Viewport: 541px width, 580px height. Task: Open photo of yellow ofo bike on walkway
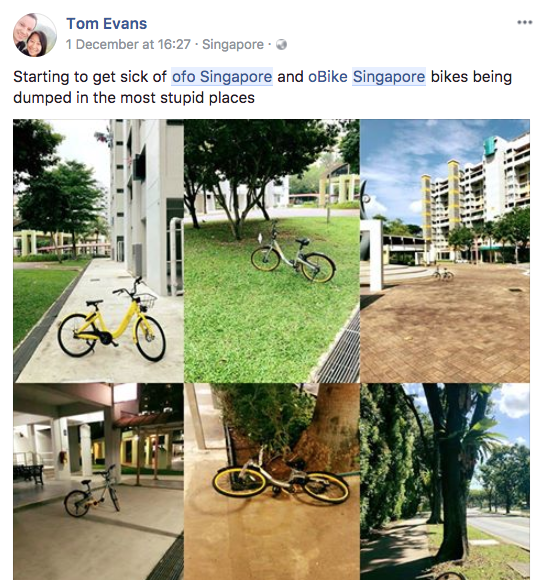tap(98, 251)
